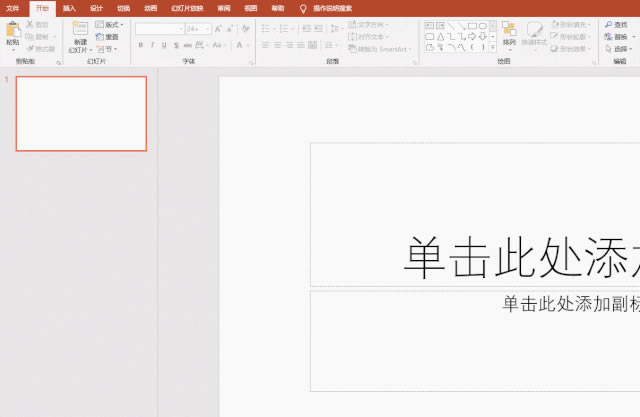
Task: Click the Cut scissors icon
Action: (x=29, y=24)
